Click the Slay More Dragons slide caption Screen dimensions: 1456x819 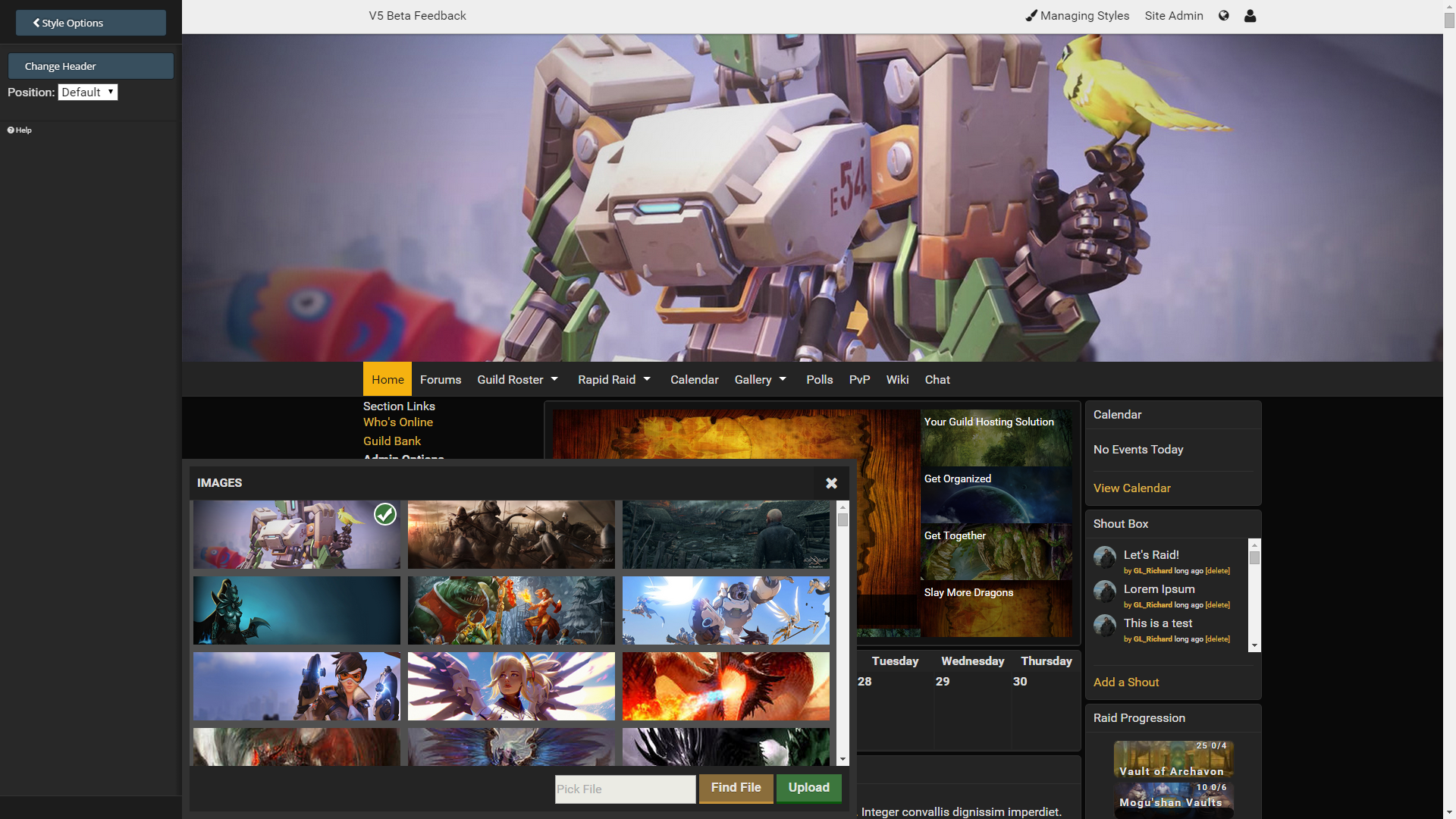click(968, 593)
